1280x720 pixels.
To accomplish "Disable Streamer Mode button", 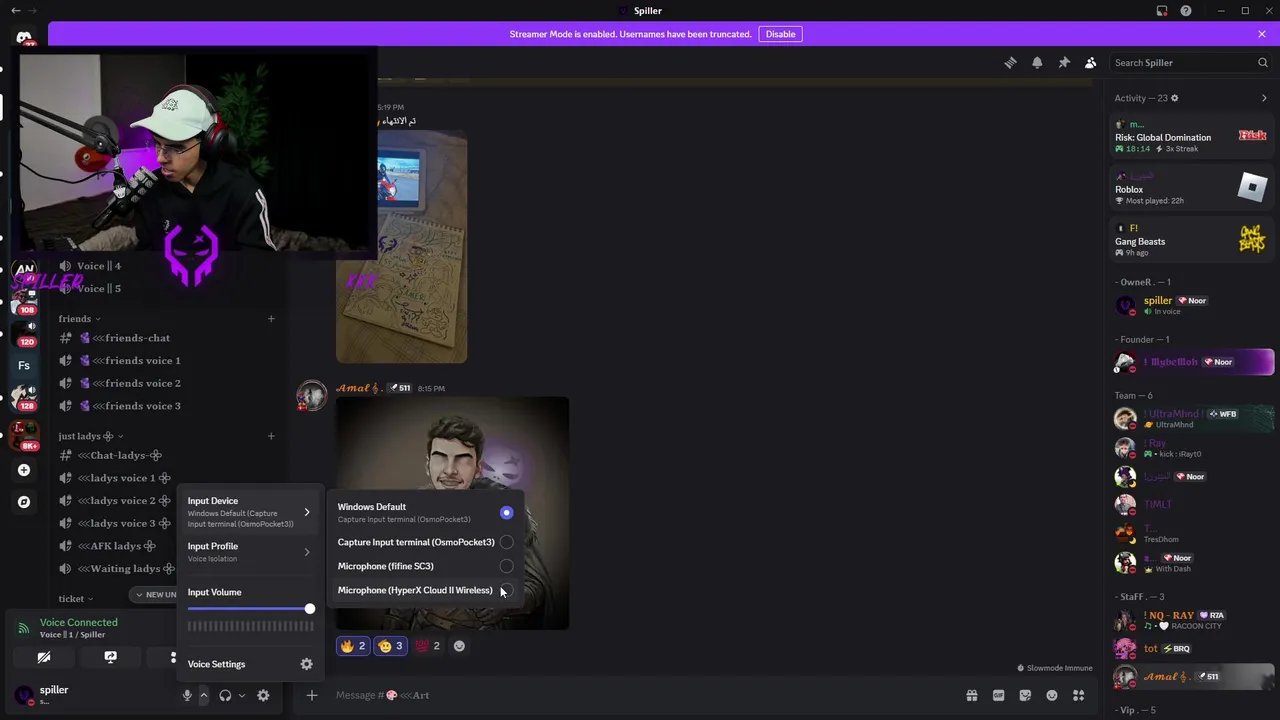I will coord(780,34).
